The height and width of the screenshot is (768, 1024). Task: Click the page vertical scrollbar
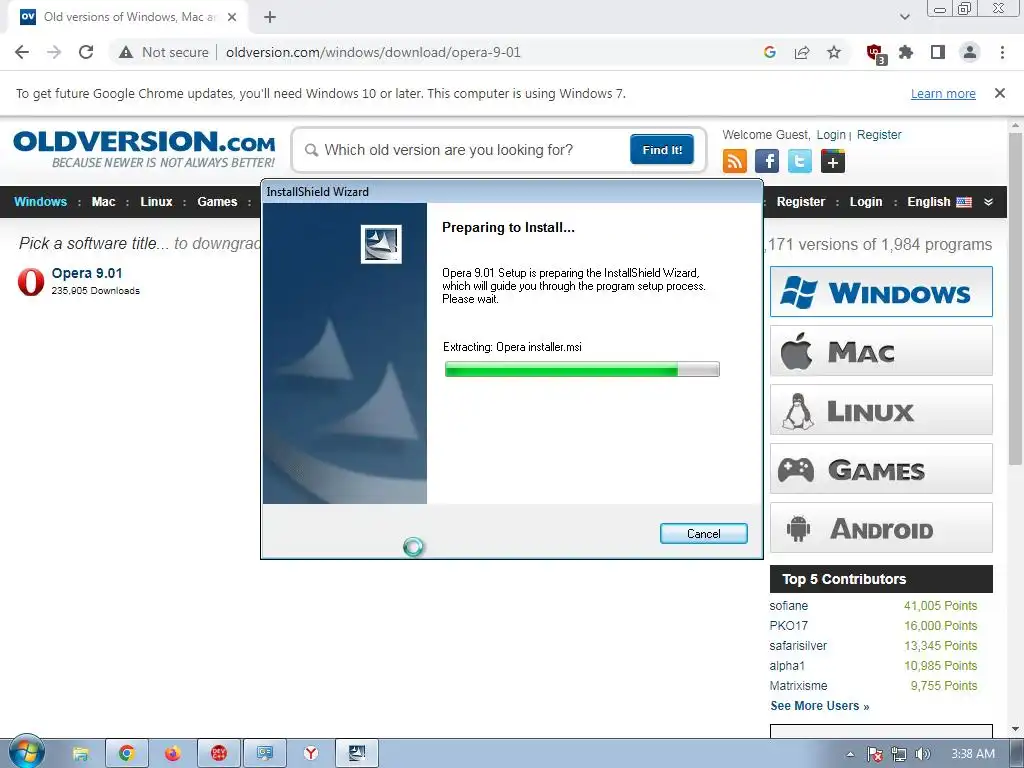point(1015,298)
